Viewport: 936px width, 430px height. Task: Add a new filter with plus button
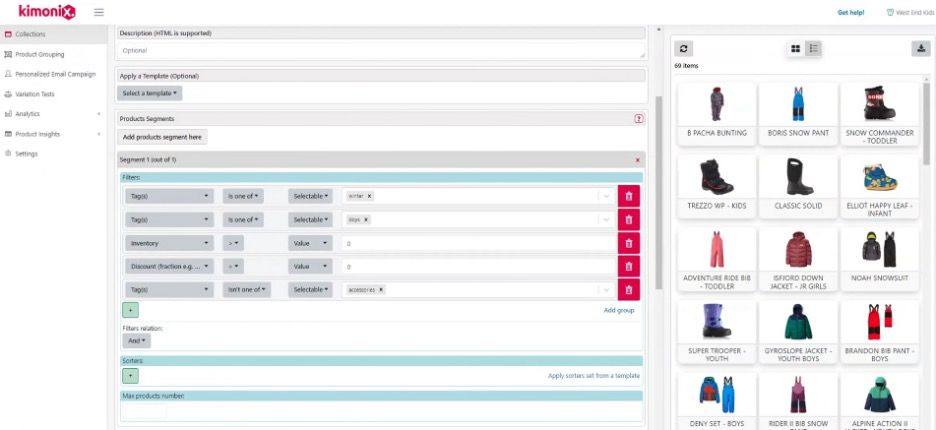click(x=130, y=310)
